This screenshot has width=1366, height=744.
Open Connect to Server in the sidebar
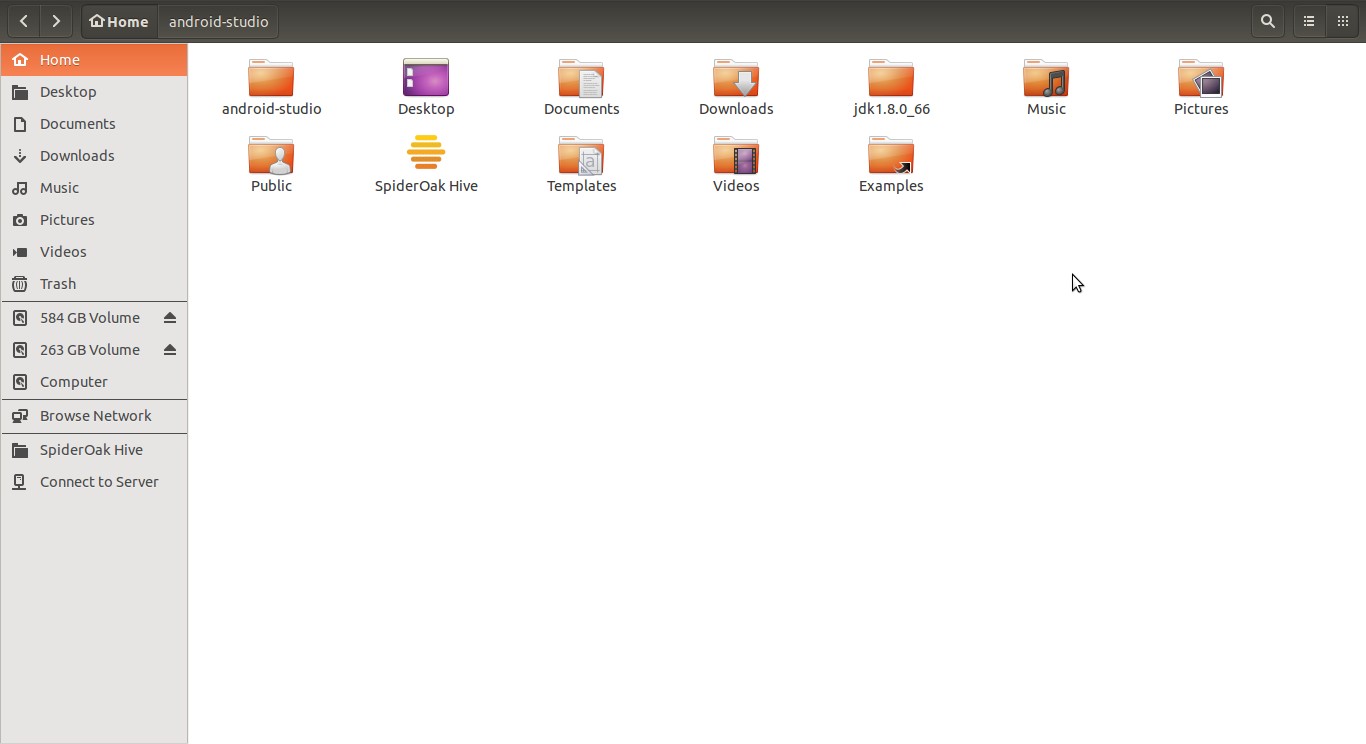tap(94, 482)
